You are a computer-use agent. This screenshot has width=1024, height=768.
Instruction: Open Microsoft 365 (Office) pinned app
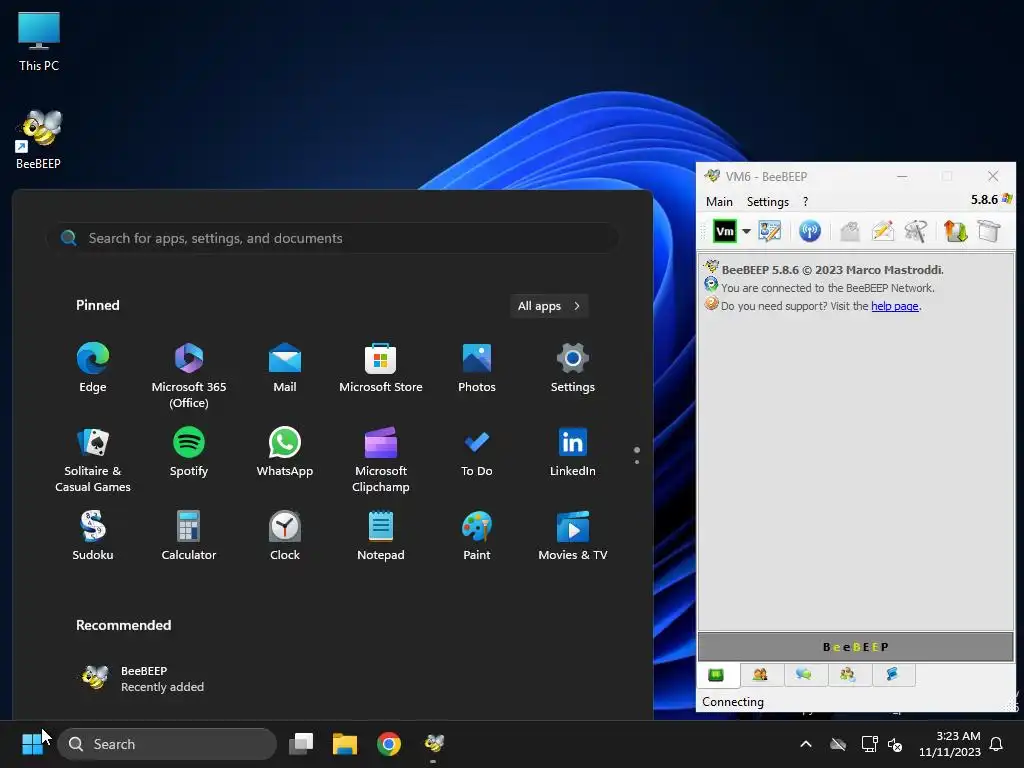pyautogui.click(x=189, y=376)
